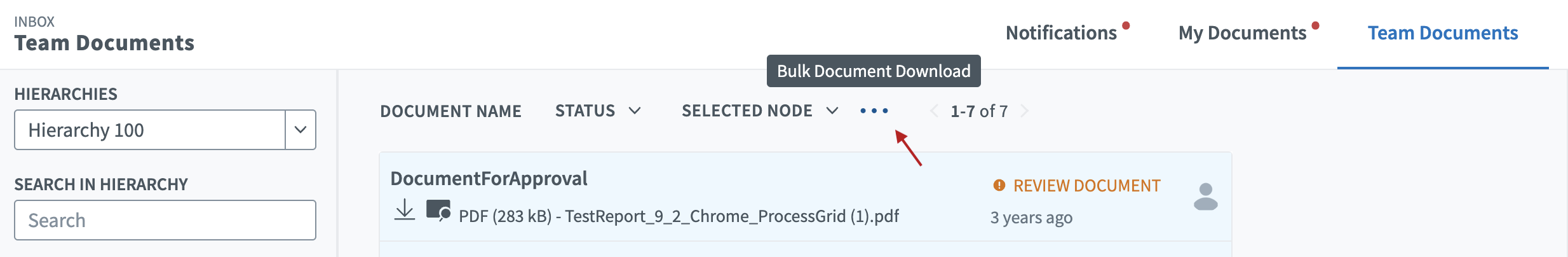Select the Team Documents tab
The height and width of the screenshot is (257, 1568).
(x=1443, y=33)
